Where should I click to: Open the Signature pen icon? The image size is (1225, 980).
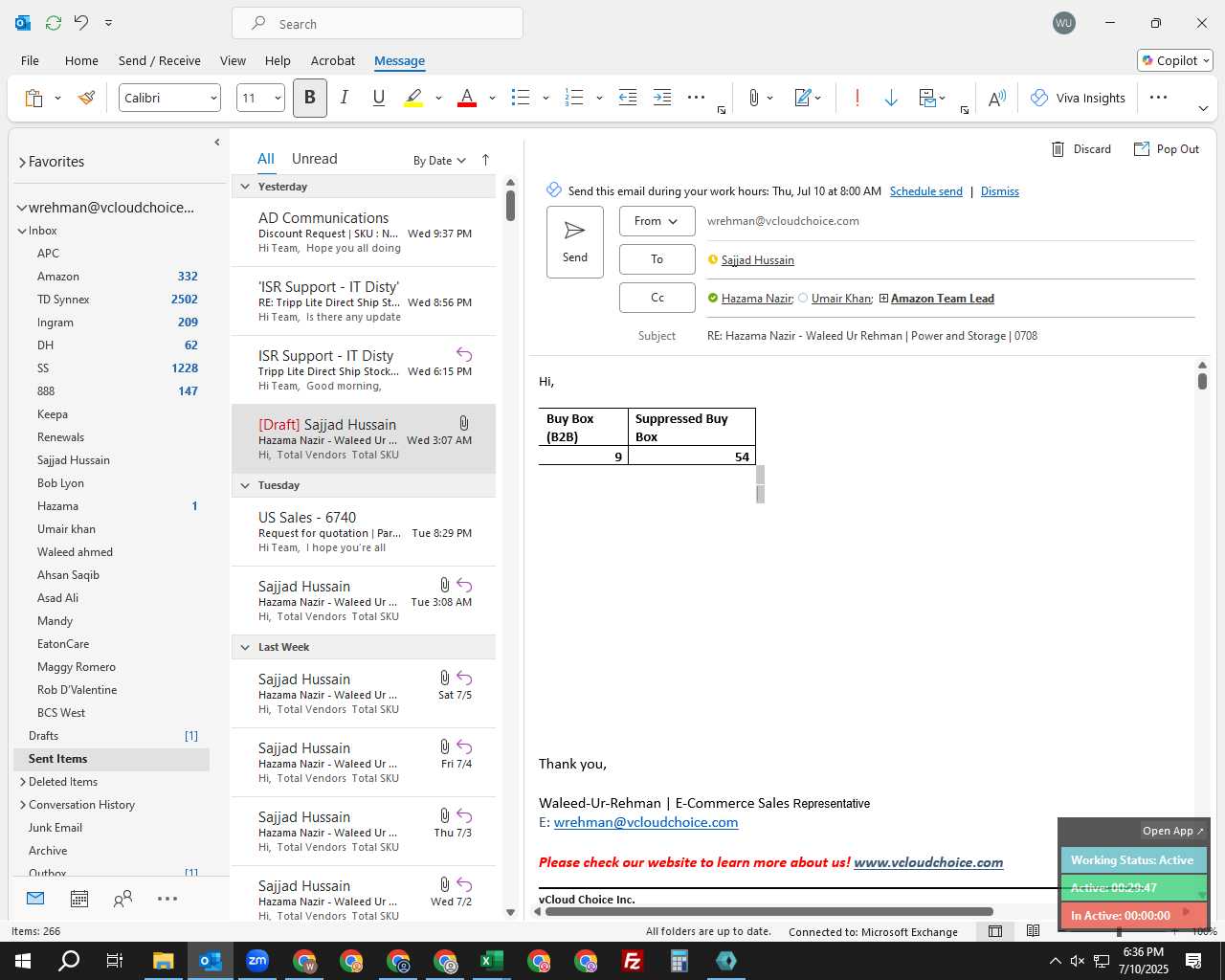(803, 98)
